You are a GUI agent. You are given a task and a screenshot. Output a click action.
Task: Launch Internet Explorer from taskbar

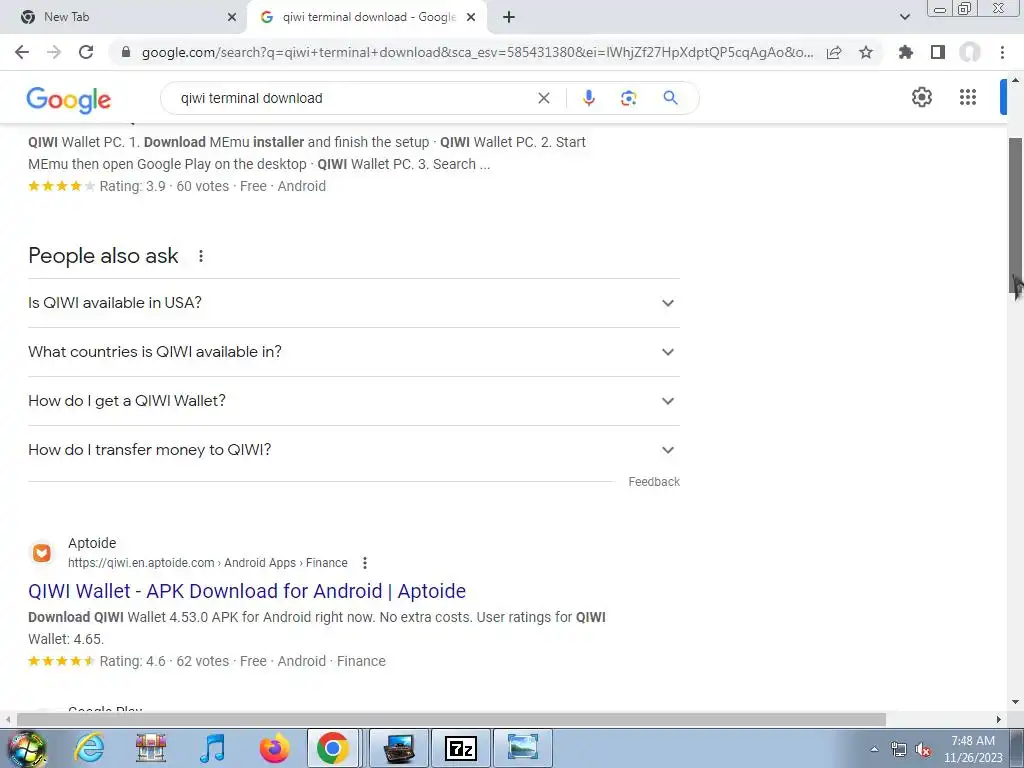(89, 748)
